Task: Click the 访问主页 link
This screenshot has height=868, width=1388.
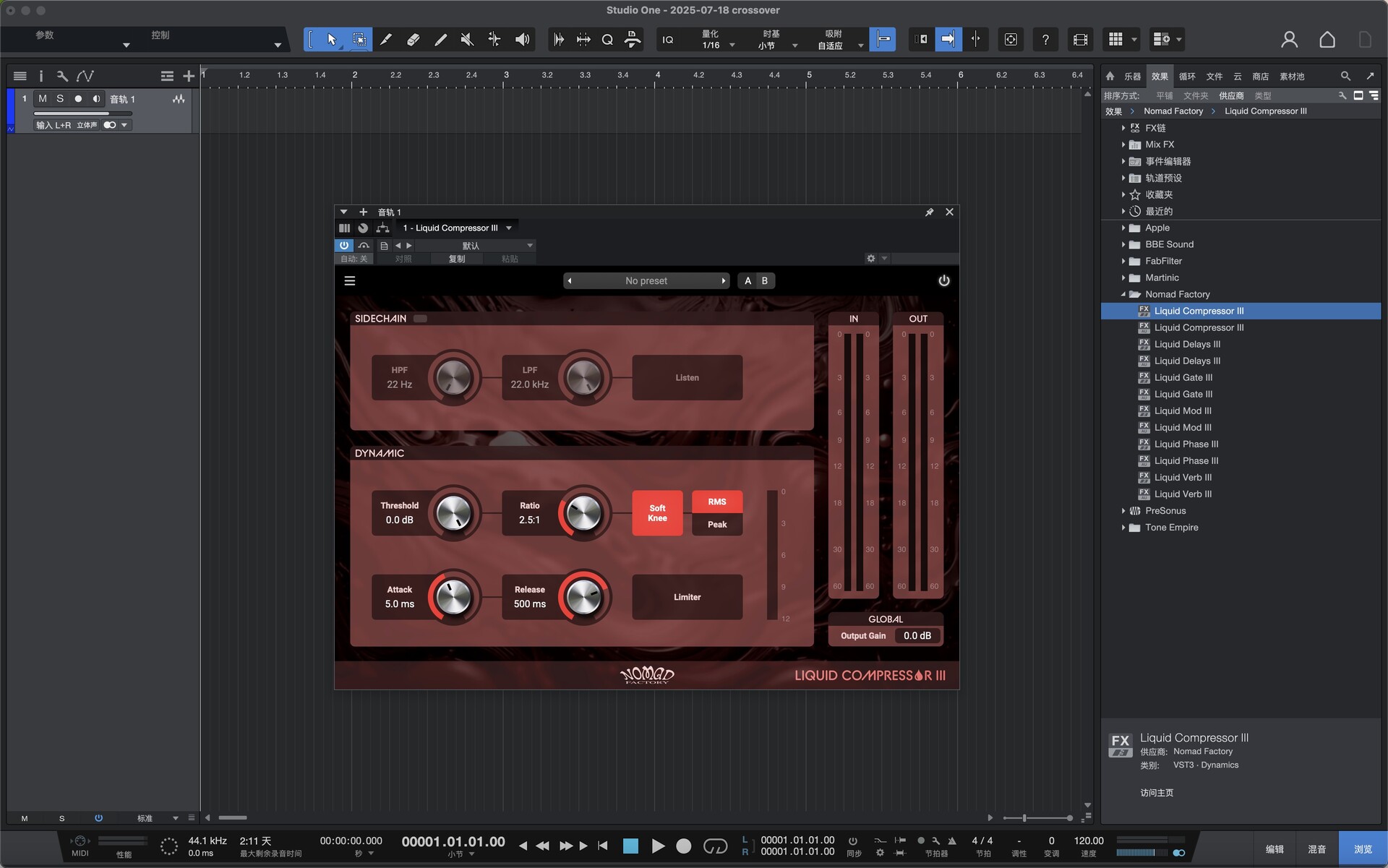Action: click(x=1157, y=793)
